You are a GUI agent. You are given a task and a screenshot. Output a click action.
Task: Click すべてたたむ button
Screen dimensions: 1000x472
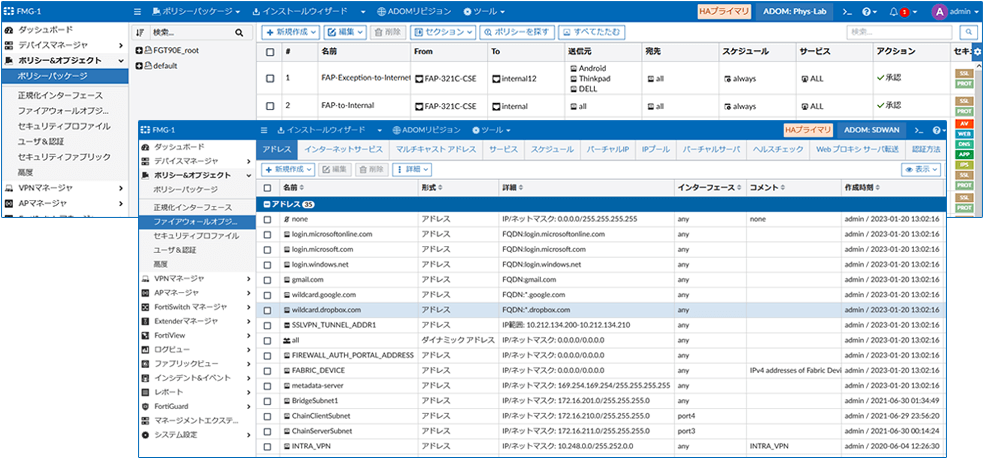click(x=591, y=33)
